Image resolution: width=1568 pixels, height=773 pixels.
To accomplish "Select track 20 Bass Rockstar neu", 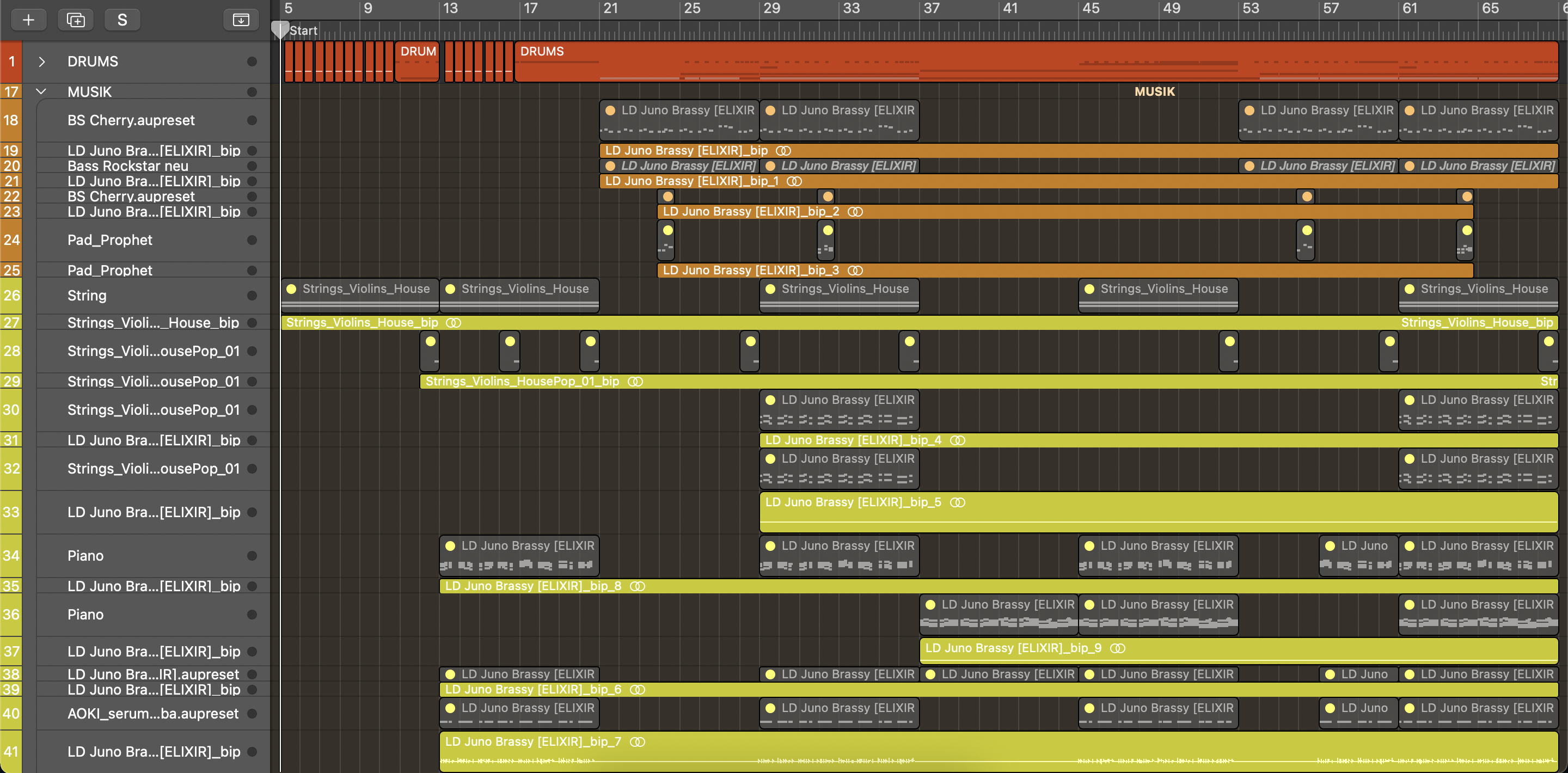I will pyautogui.click(x=128, y=166).
